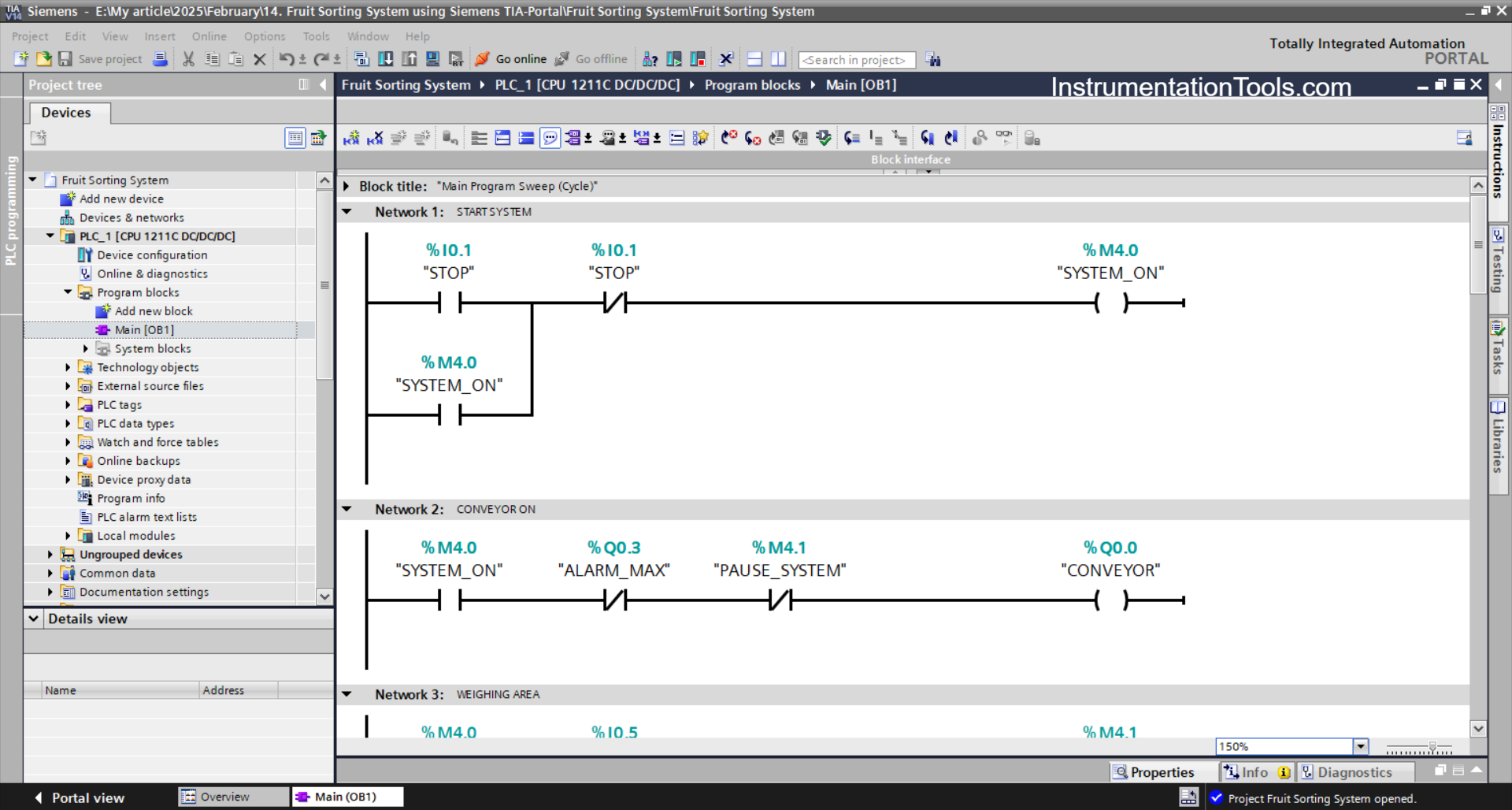Screen dimensions: 1512x810
Task: Collapse the Program blocks folder
Action: tap(68, 292)
